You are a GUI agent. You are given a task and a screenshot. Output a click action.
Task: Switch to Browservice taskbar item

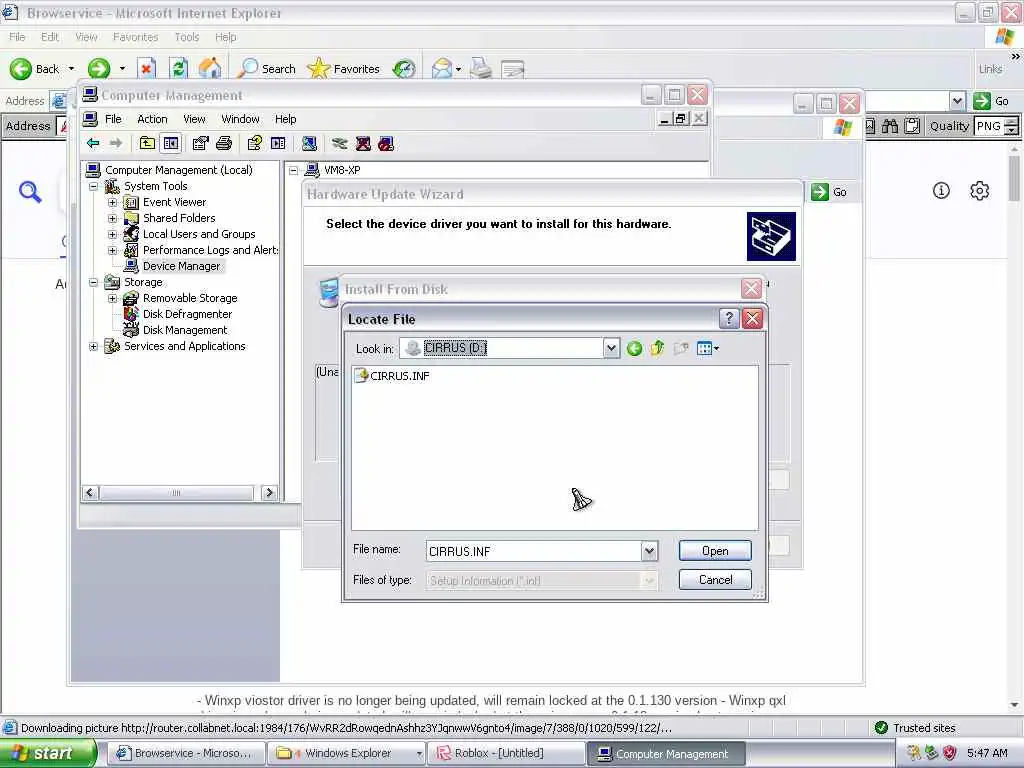(x=185, y=754)
